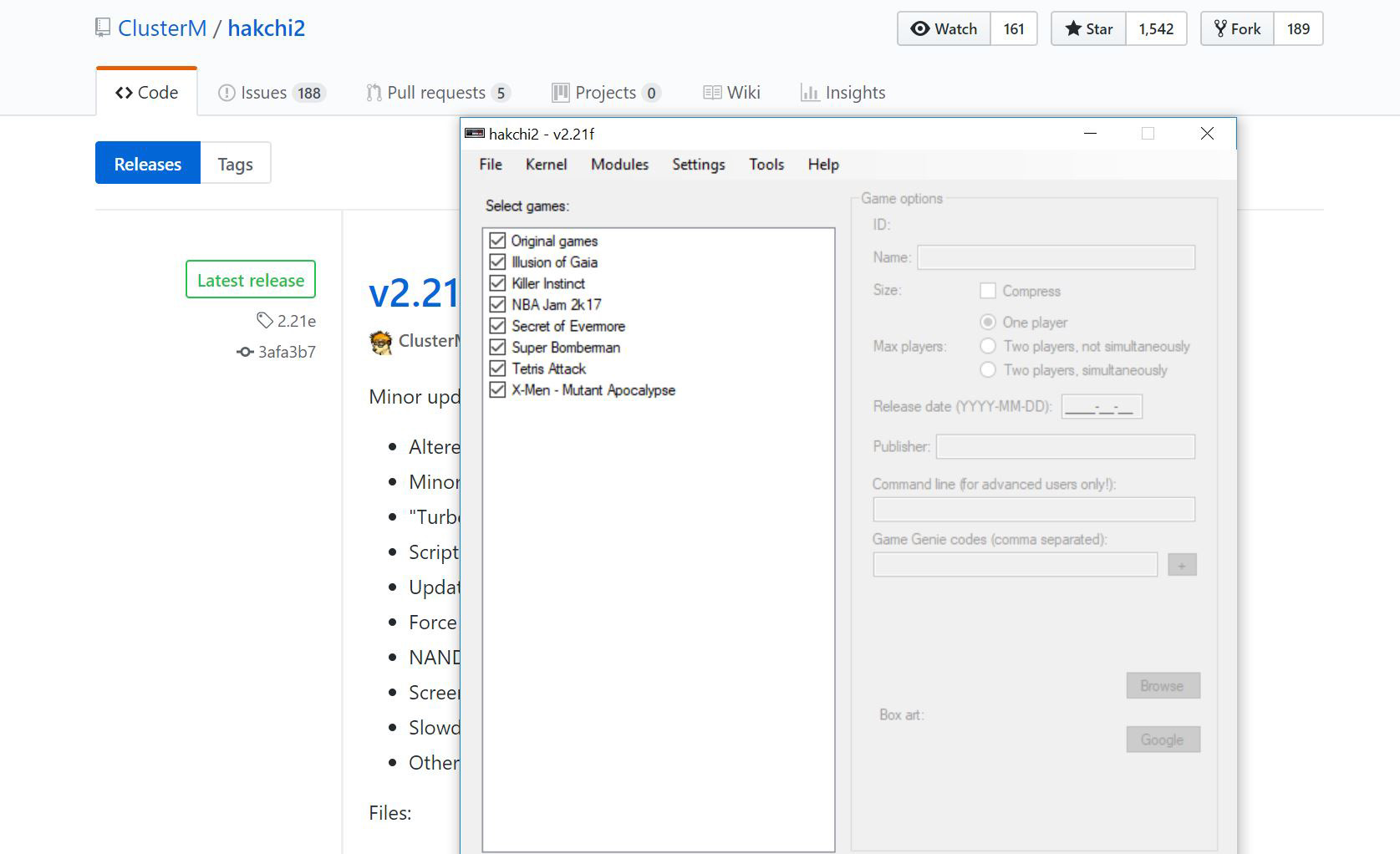Image resolution: width=1400 pixels, height=854 pixels.
Task: Open the Modules menu
Action: point(619,165)
